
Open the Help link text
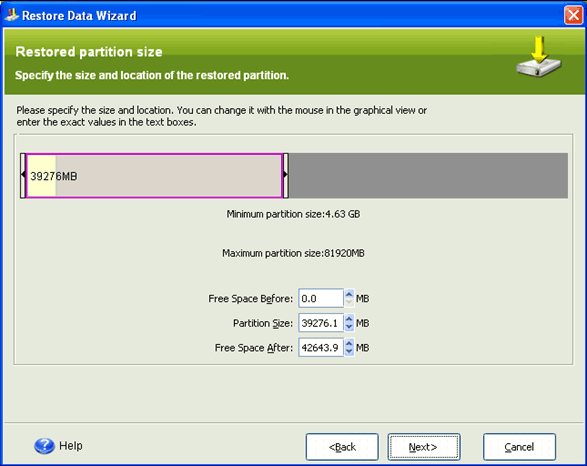pos(71,446)
